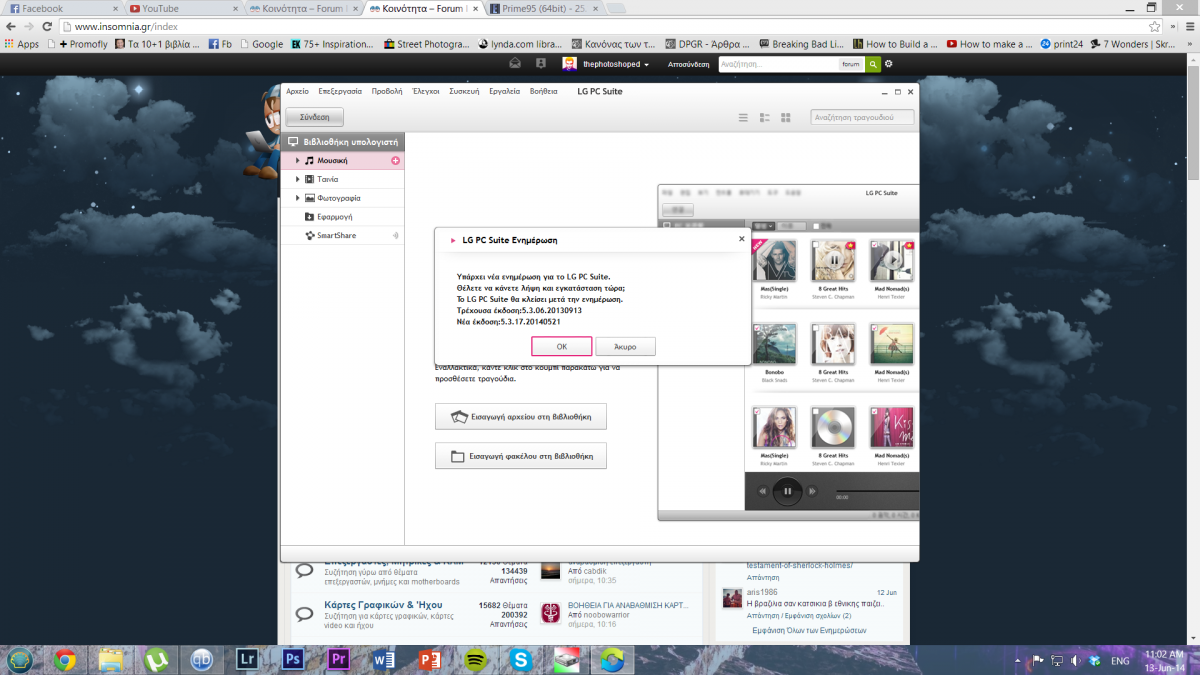
Task: Click the SmartShare icon in sidebar
Action: click(x=310, y=236)
